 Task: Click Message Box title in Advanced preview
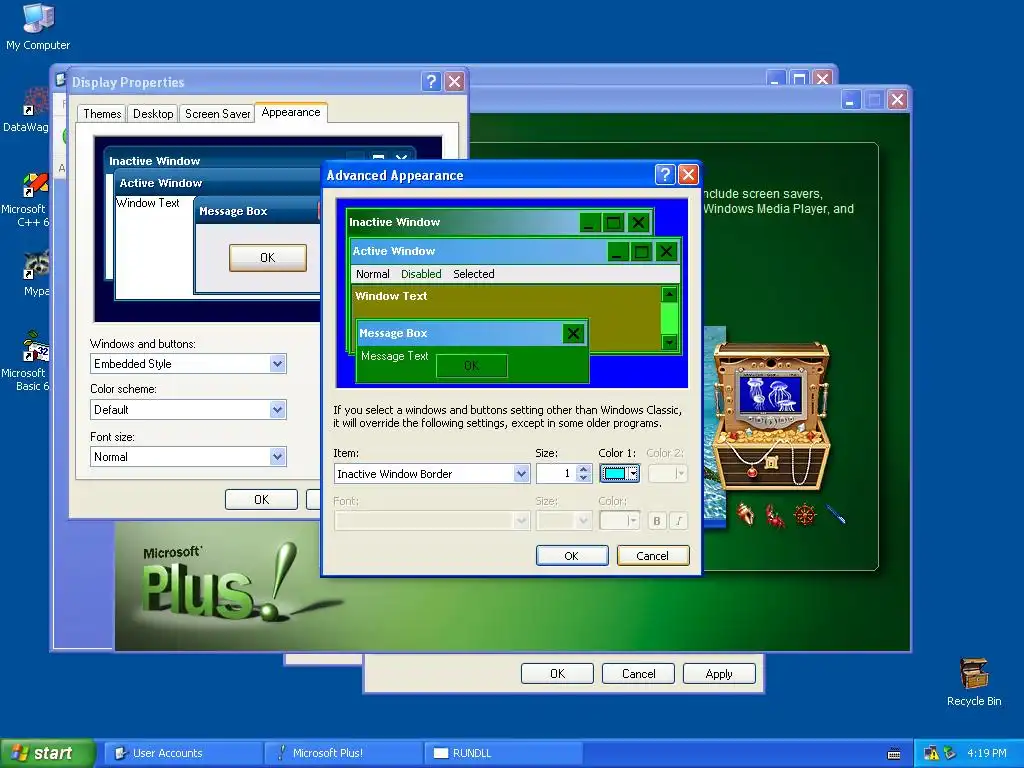pos(393,333)
